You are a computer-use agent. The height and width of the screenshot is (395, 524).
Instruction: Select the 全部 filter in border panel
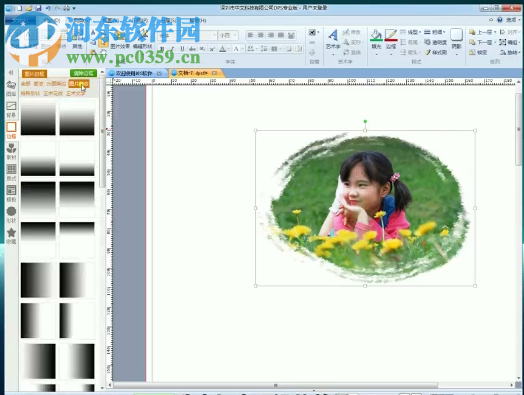click(x=26, y=84)
